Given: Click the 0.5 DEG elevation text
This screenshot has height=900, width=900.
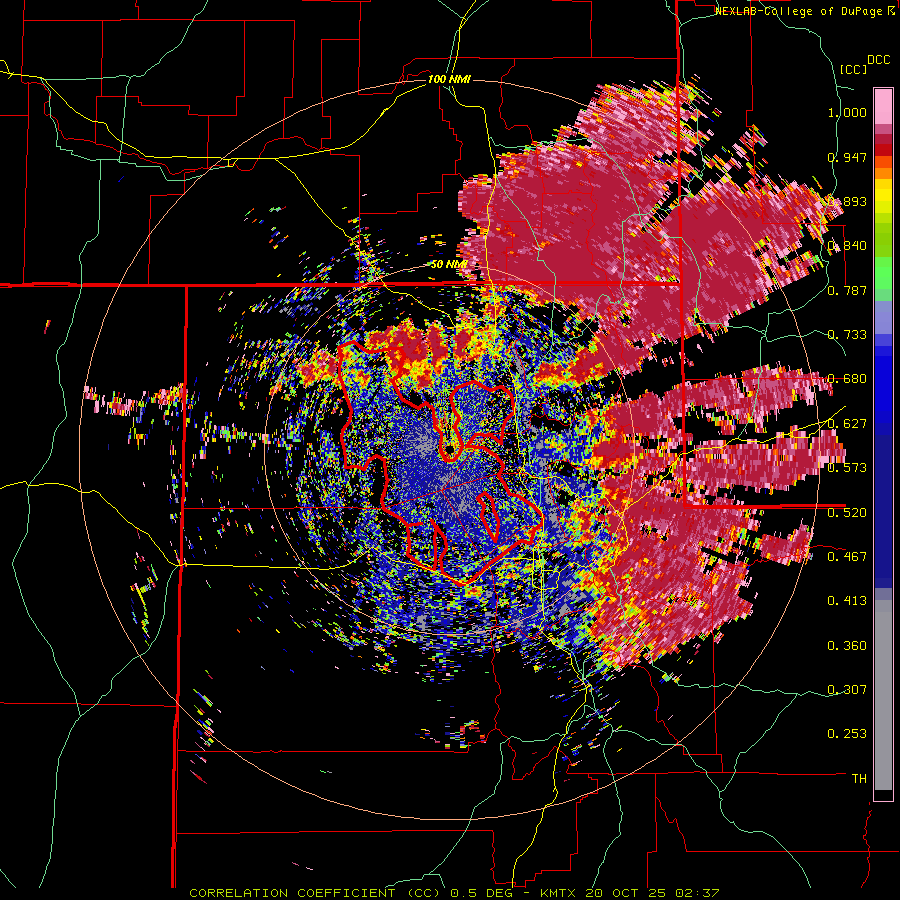Looking at the screenshot, I should (483, 893).
